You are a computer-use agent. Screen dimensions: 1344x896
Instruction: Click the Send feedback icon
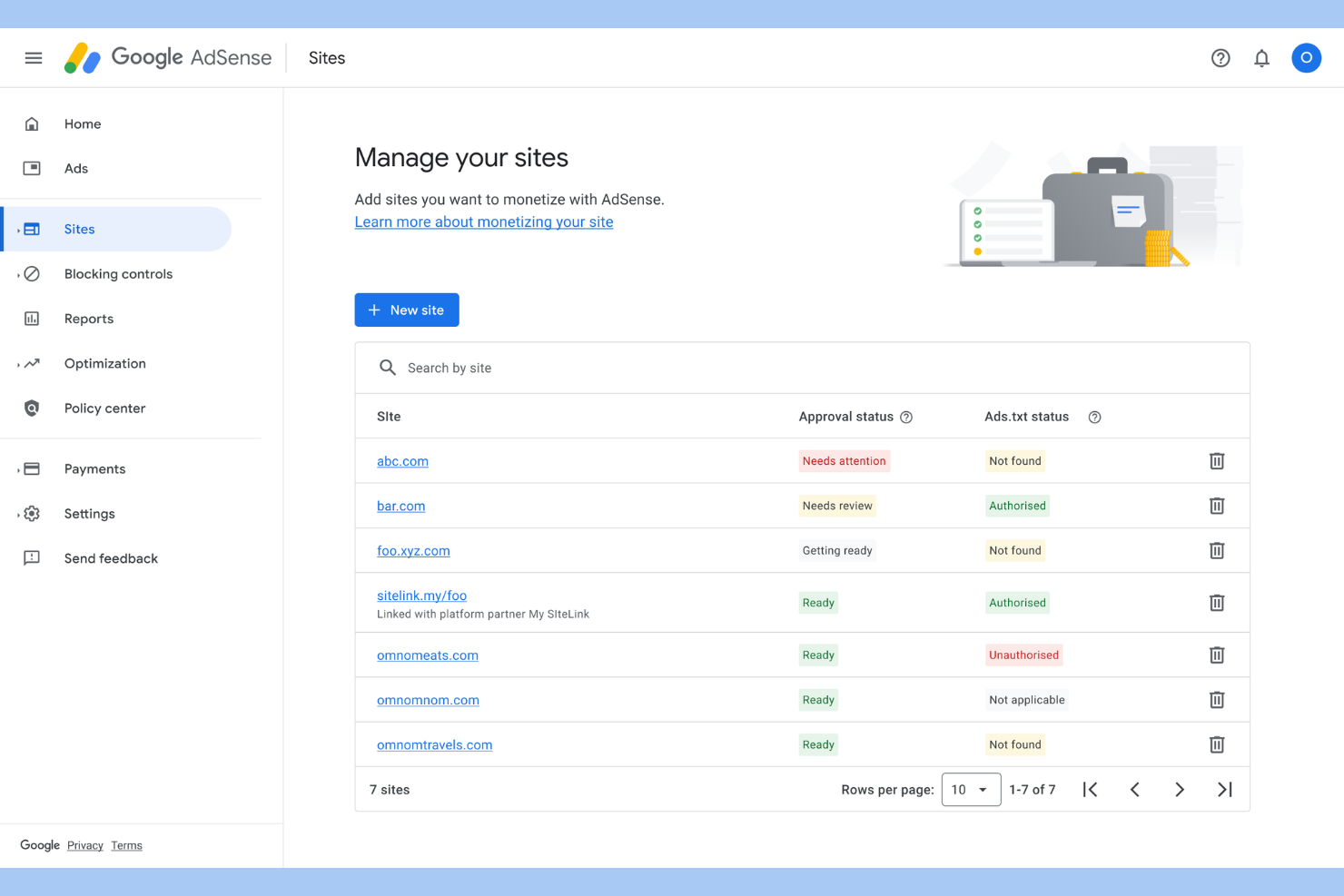click(32, 558)
